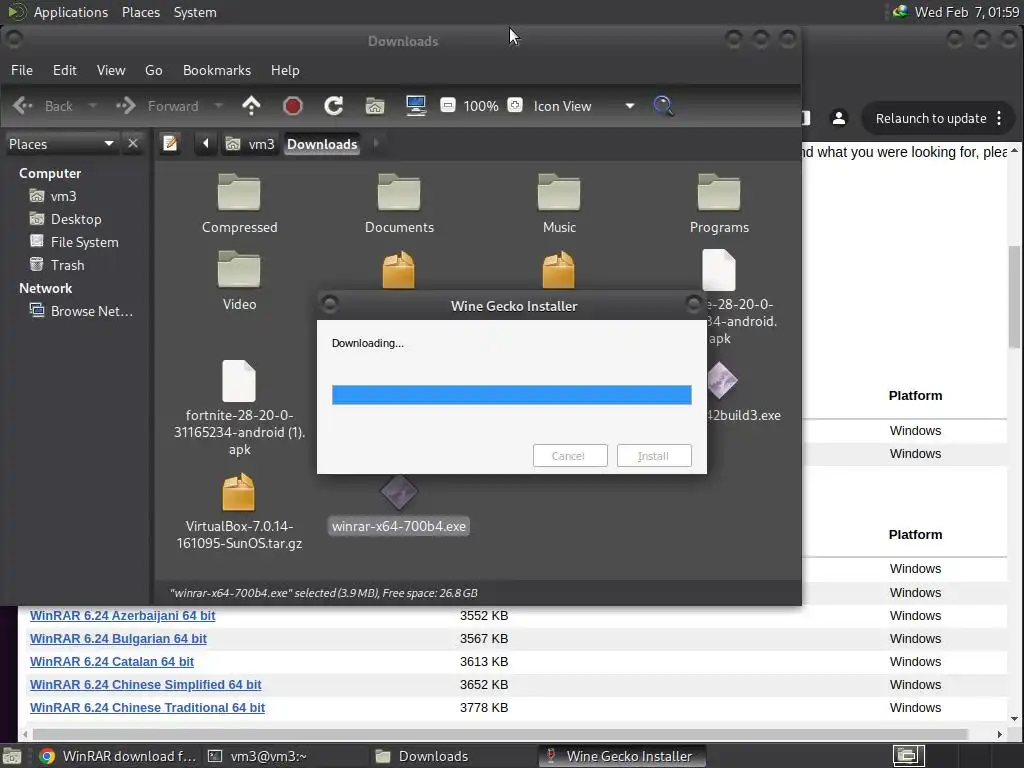This screenshot has height=768, width=1024.
Task: Select the Documents folder
Action: click(399, 204)
